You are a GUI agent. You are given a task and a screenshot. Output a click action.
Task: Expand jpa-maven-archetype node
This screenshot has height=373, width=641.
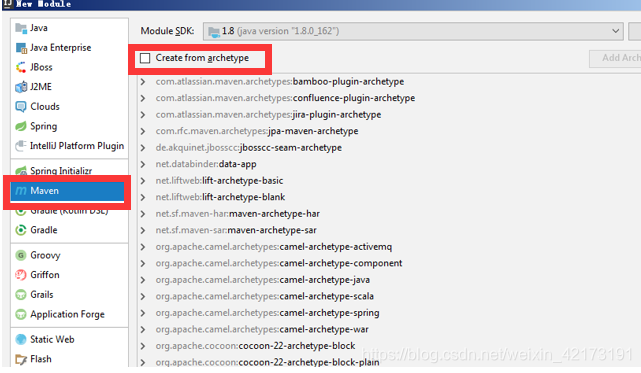143,131
